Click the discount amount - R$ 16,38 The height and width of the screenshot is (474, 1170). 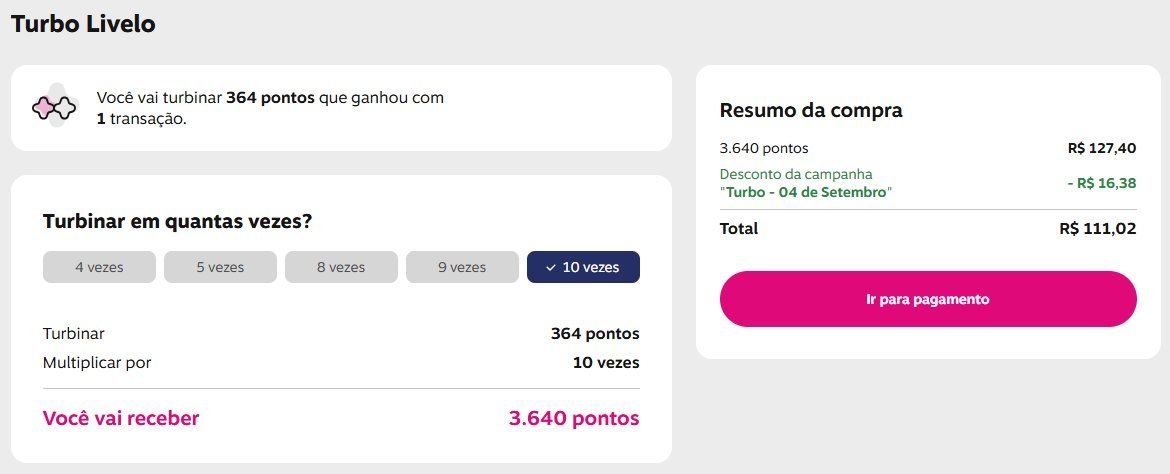(x=1101, y=183)
